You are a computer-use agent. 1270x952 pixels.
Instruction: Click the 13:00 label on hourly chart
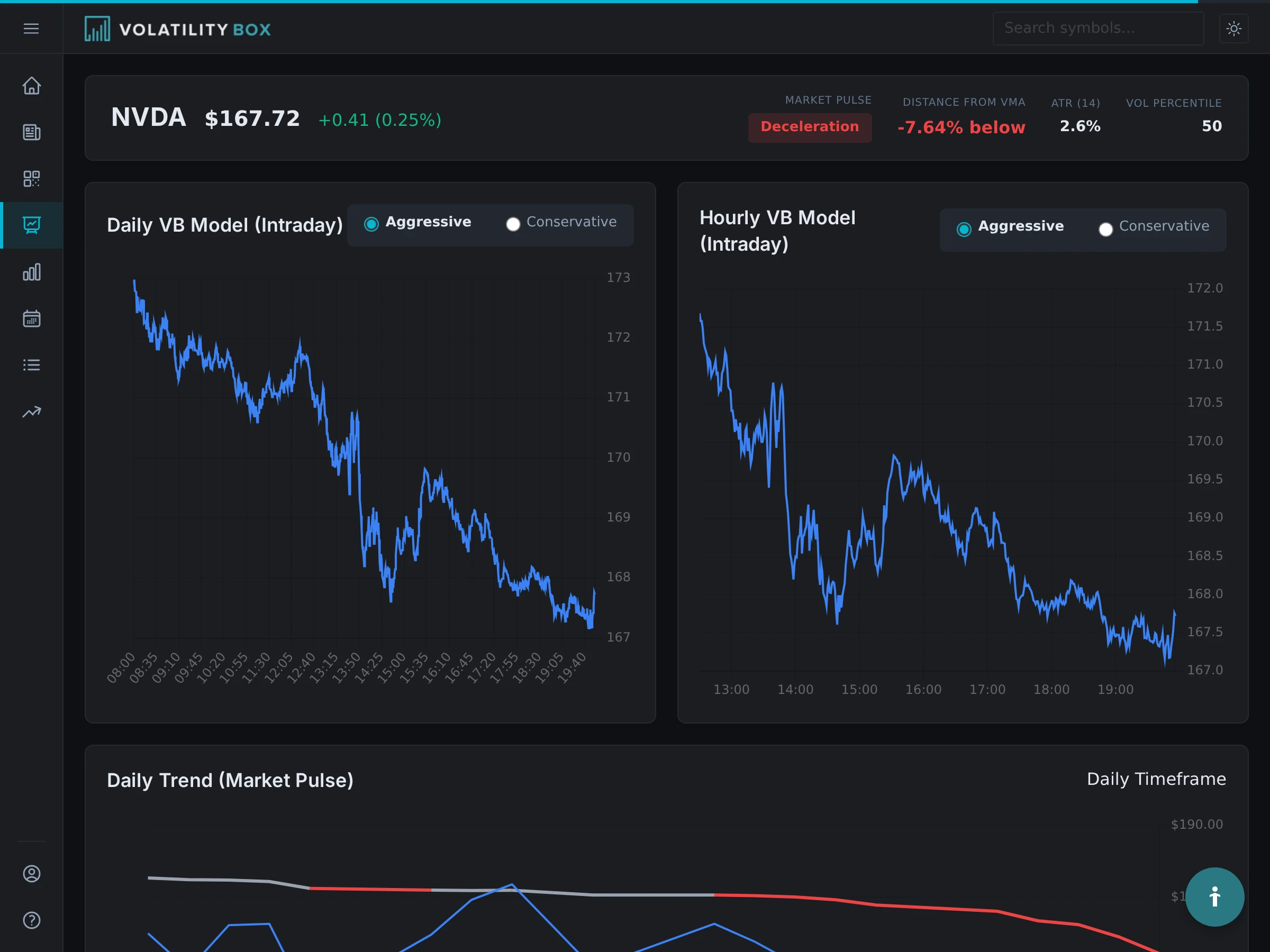[x=731, y=689]
